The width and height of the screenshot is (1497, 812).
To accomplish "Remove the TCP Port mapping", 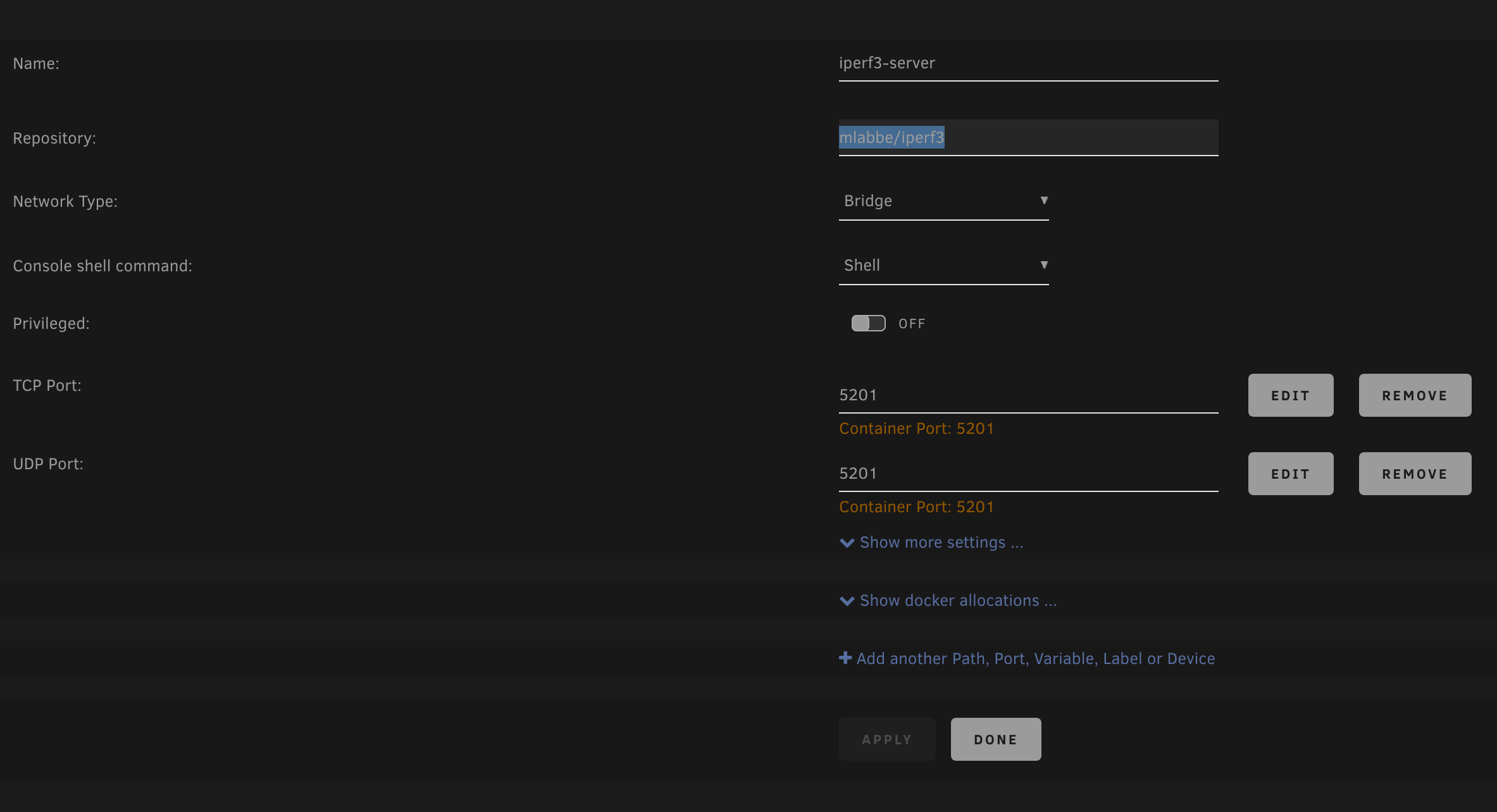I will point(1415,395).
